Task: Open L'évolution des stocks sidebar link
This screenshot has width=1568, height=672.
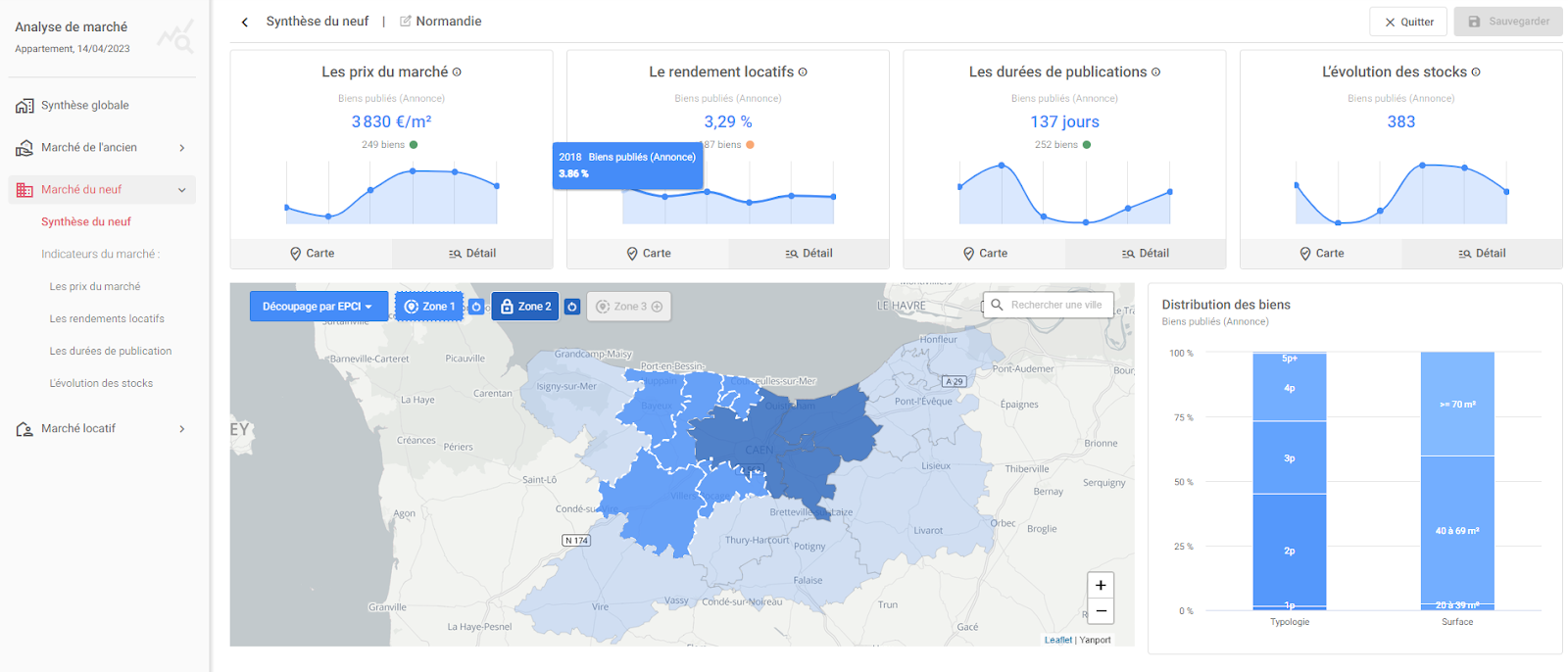Action: (x=101, y=384)
